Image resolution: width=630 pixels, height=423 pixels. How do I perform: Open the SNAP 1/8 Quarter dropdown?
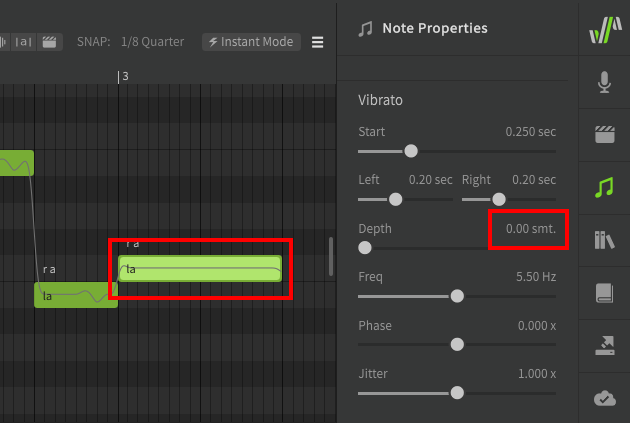point(152,42)
